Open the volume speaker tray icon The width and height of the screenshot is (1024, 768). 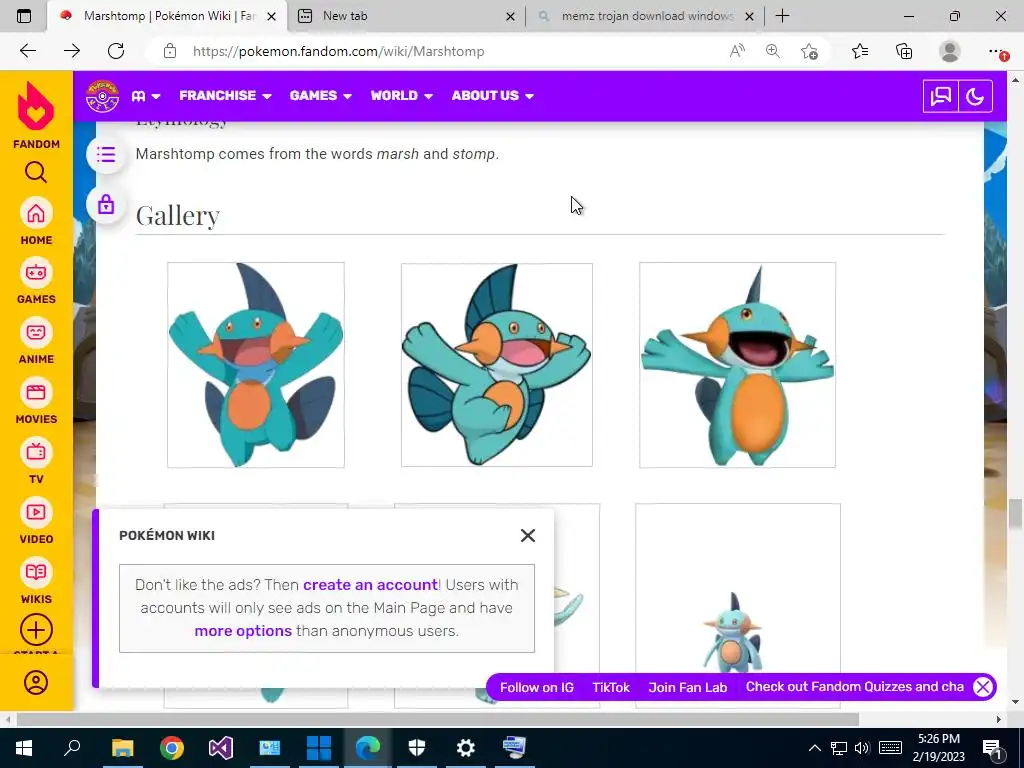point(862,748)
